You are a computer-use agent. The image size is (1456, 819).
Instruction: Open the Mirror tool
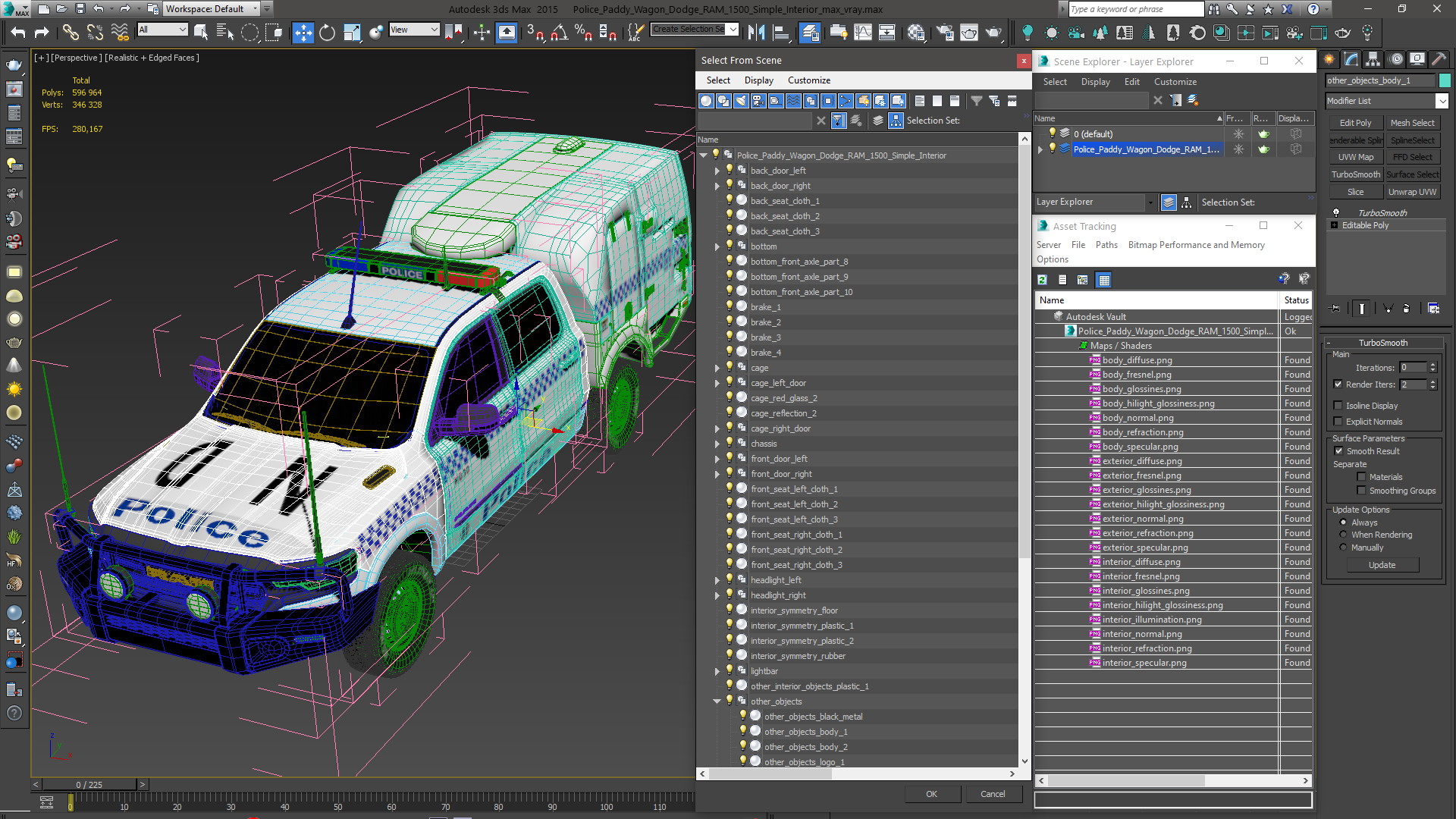[x=756, y=32]
